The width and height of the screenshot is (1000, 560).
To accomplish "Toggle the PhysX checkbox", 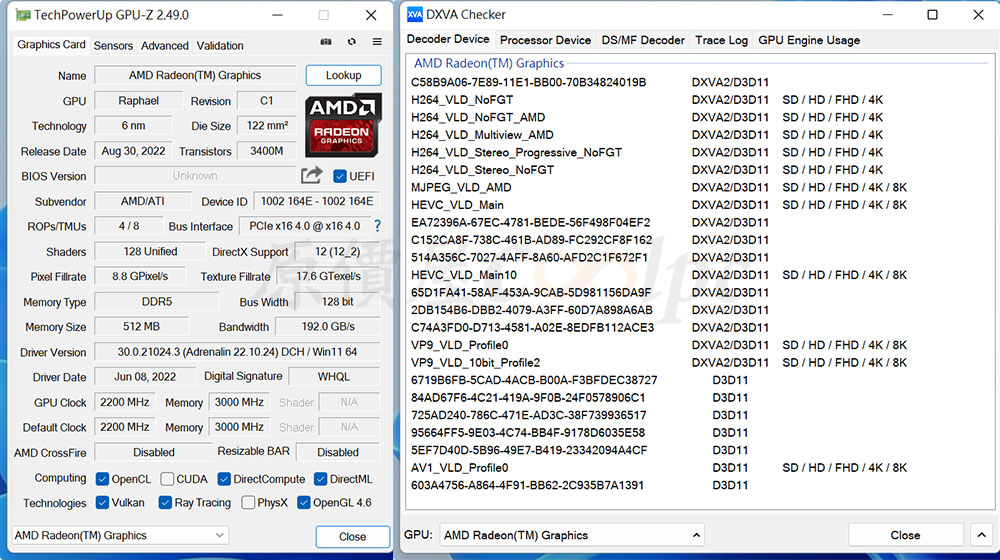I will [248, 503].
